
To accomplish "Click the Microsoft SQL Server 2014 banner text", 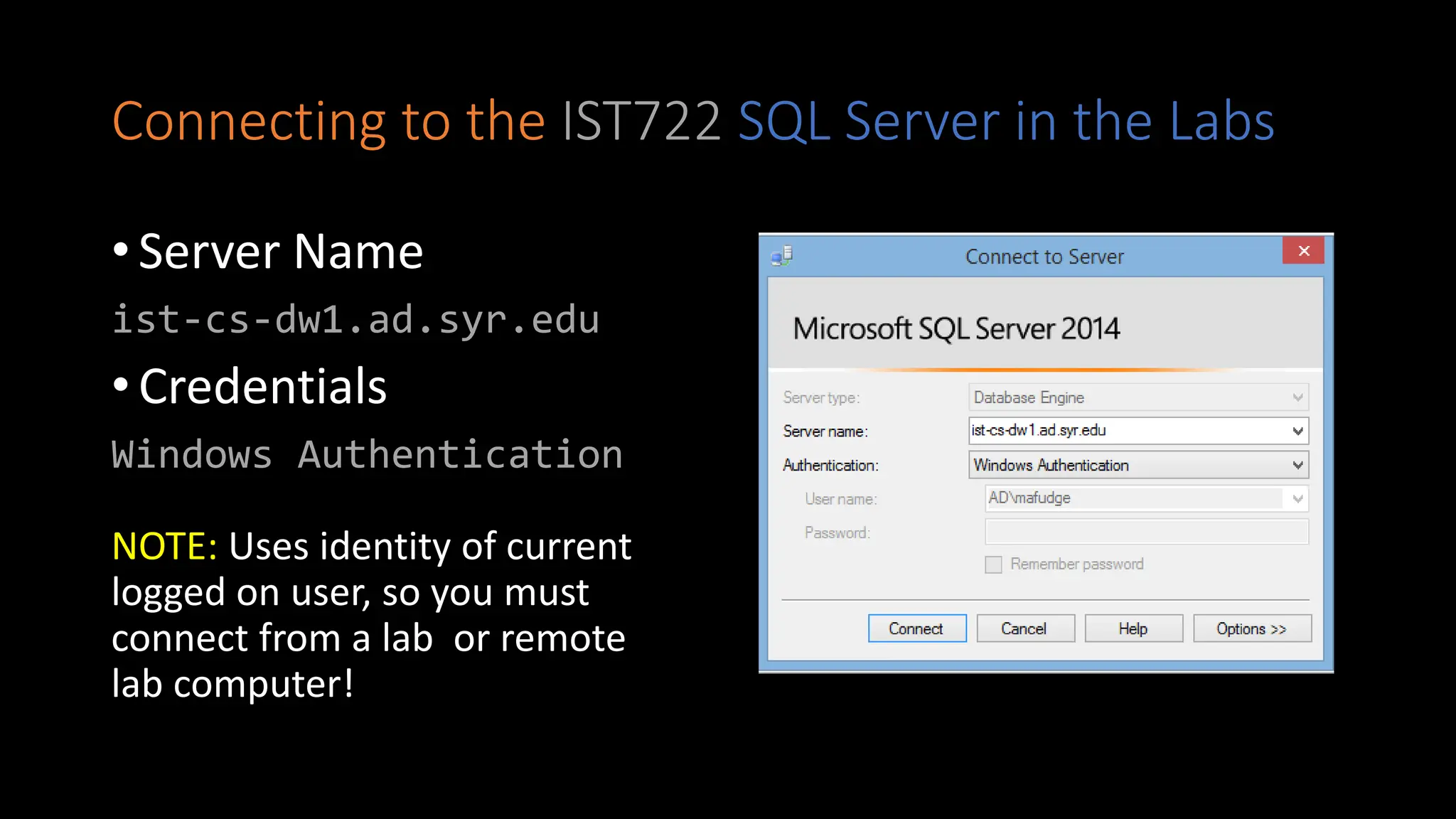I will (x=956, y=329).
